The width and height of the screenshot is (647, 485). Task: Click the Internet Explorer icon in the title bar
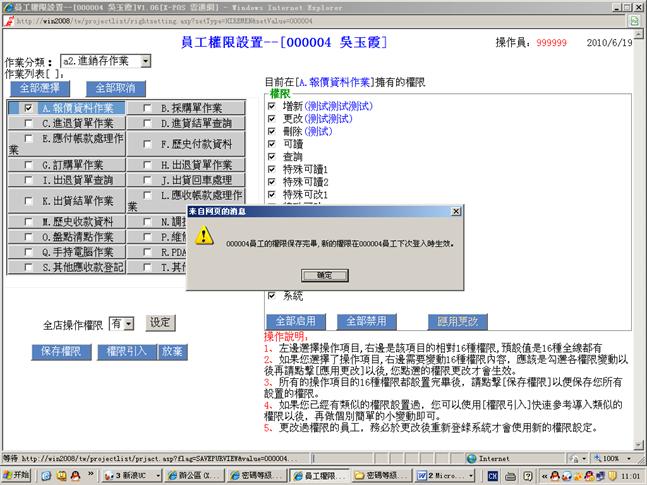8,5
